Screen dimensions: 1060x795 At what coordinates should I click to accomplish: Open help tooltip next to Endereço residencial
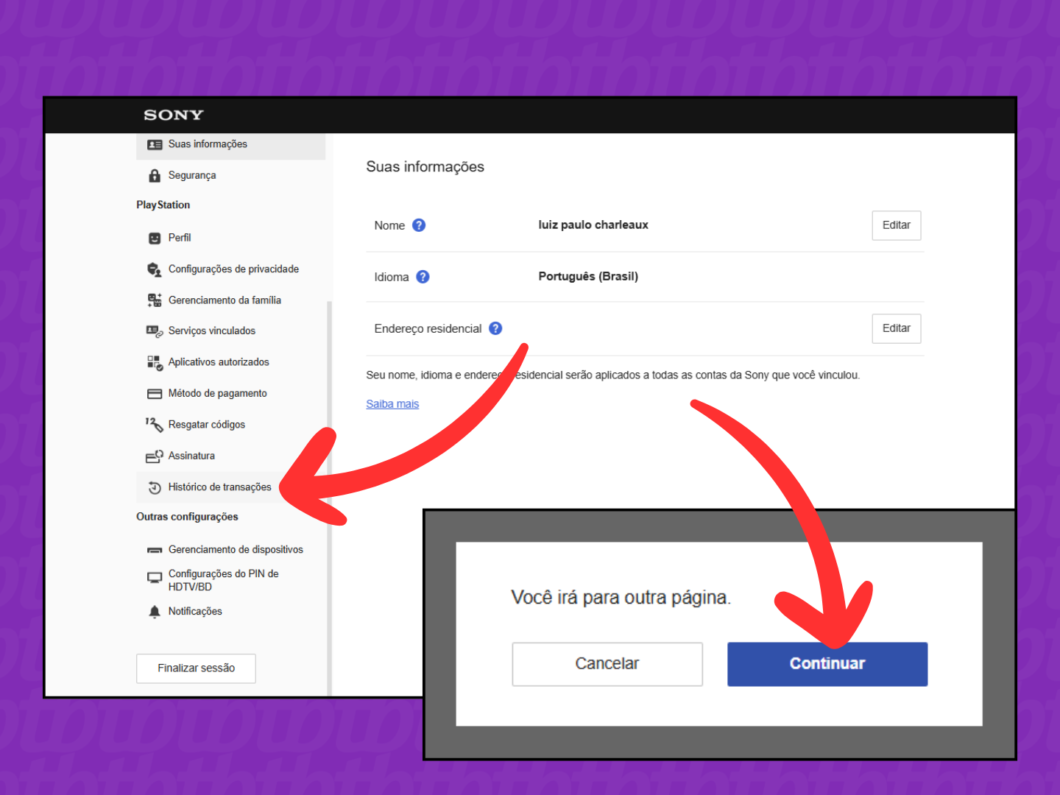(496, 329)
